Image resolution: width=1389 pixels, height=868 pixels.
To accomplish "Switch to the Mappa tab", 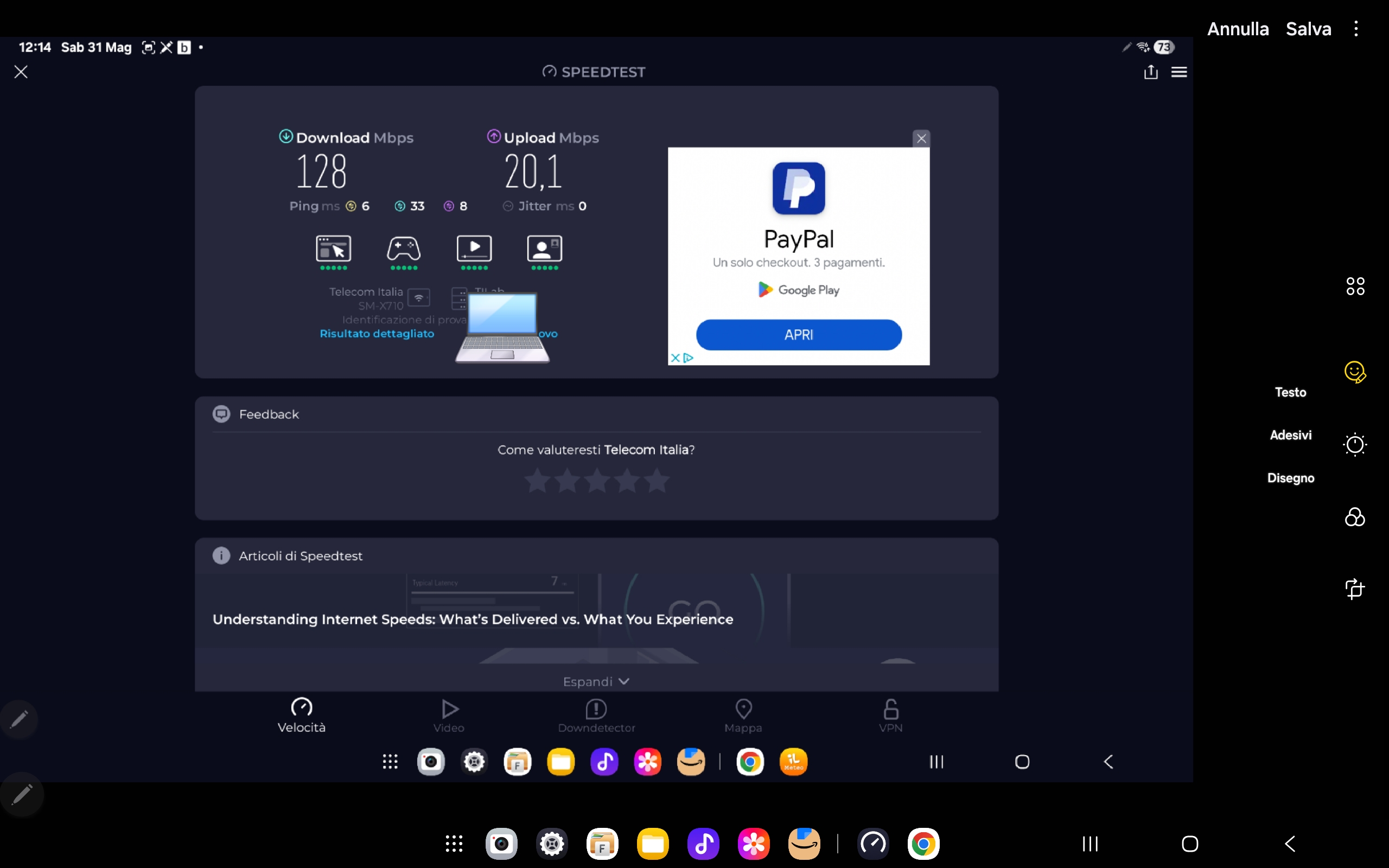I will (x=743, y=716).
